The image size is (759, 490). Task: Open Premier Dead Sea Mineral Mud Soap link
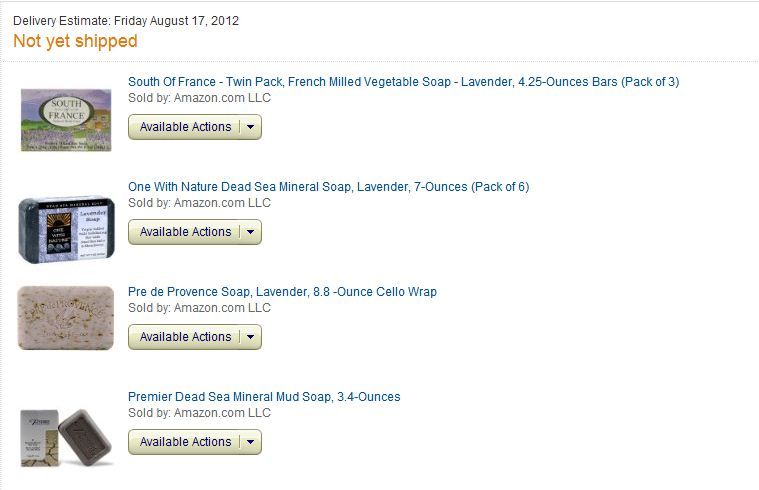(x=264, y=397)
